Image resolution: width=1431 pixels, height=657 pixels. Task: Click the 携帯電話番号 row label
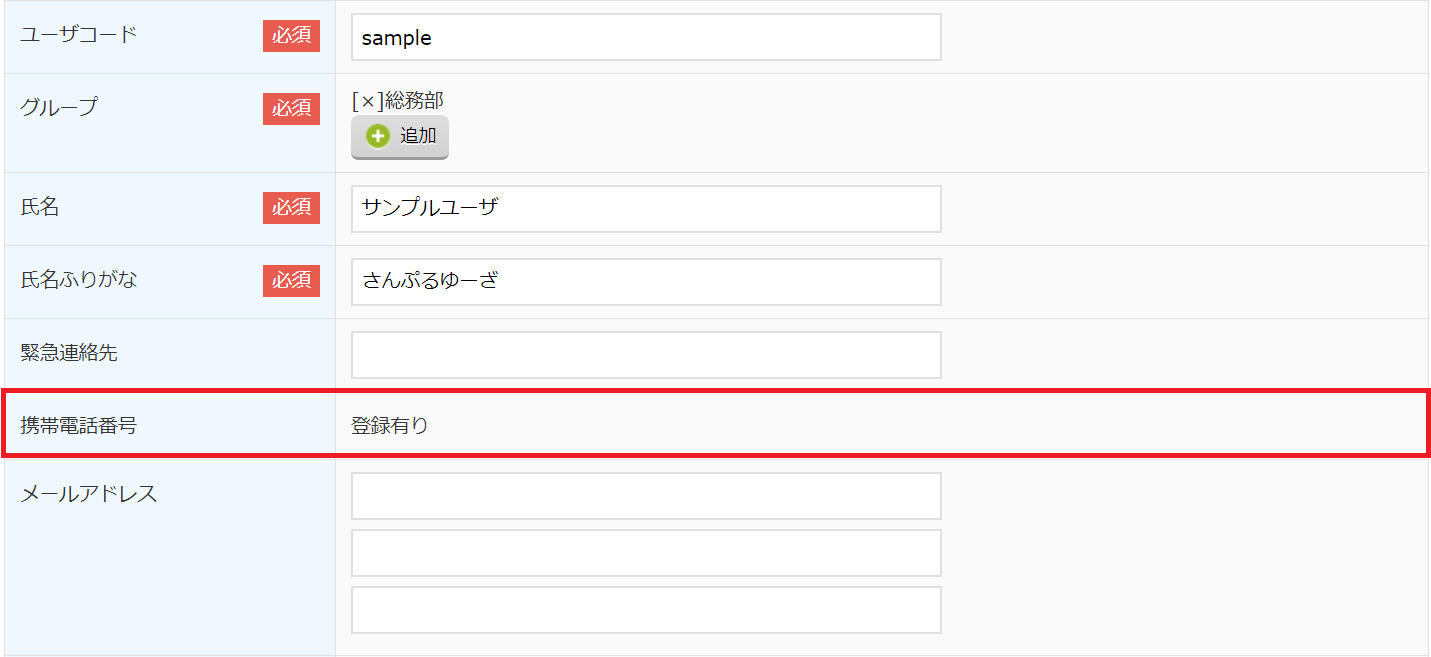79,426
